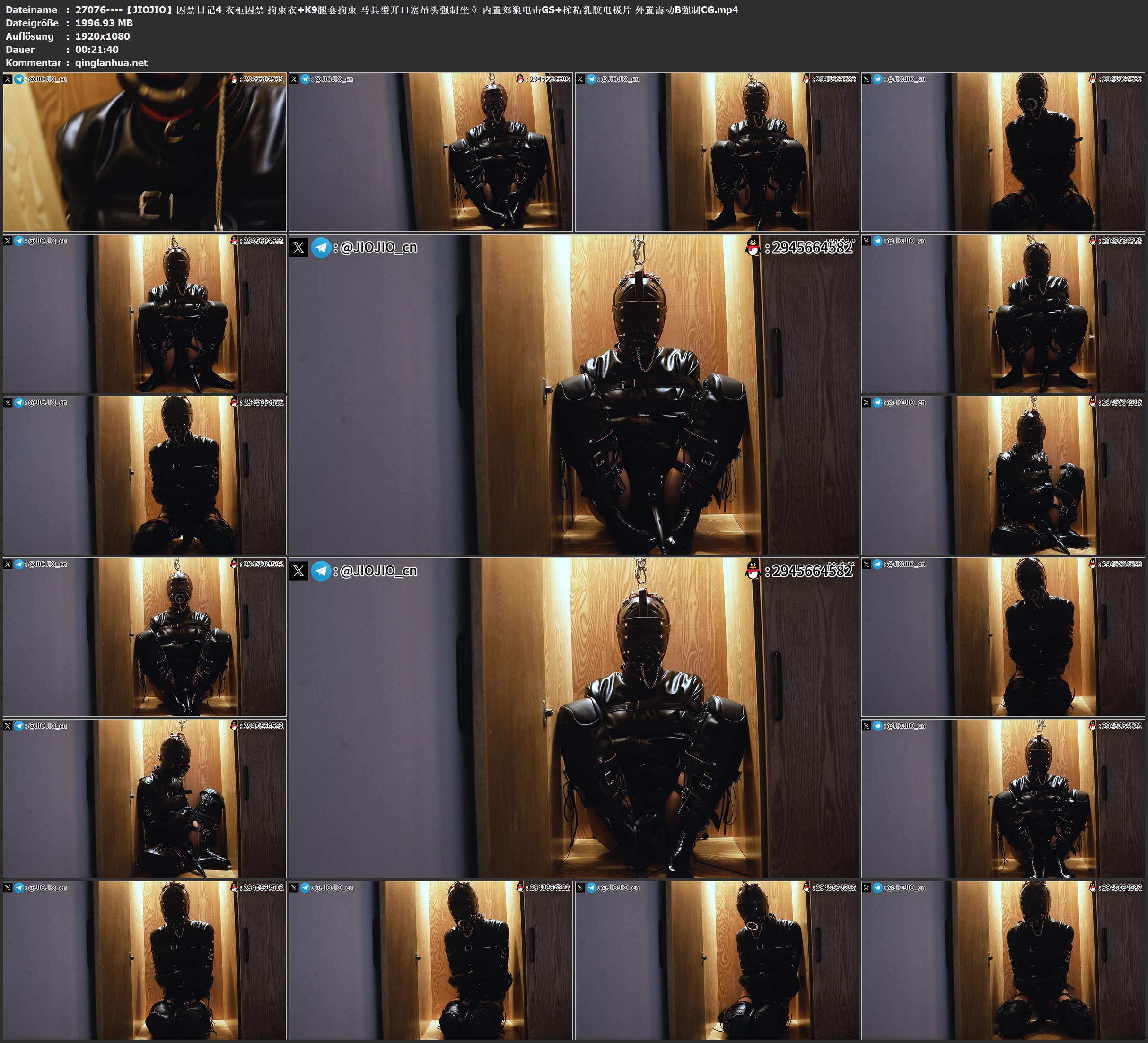Click QQ penguin icon in lower large thumbnail
The height and width of the screenshot is (1043, 1148).
point(753,571)
